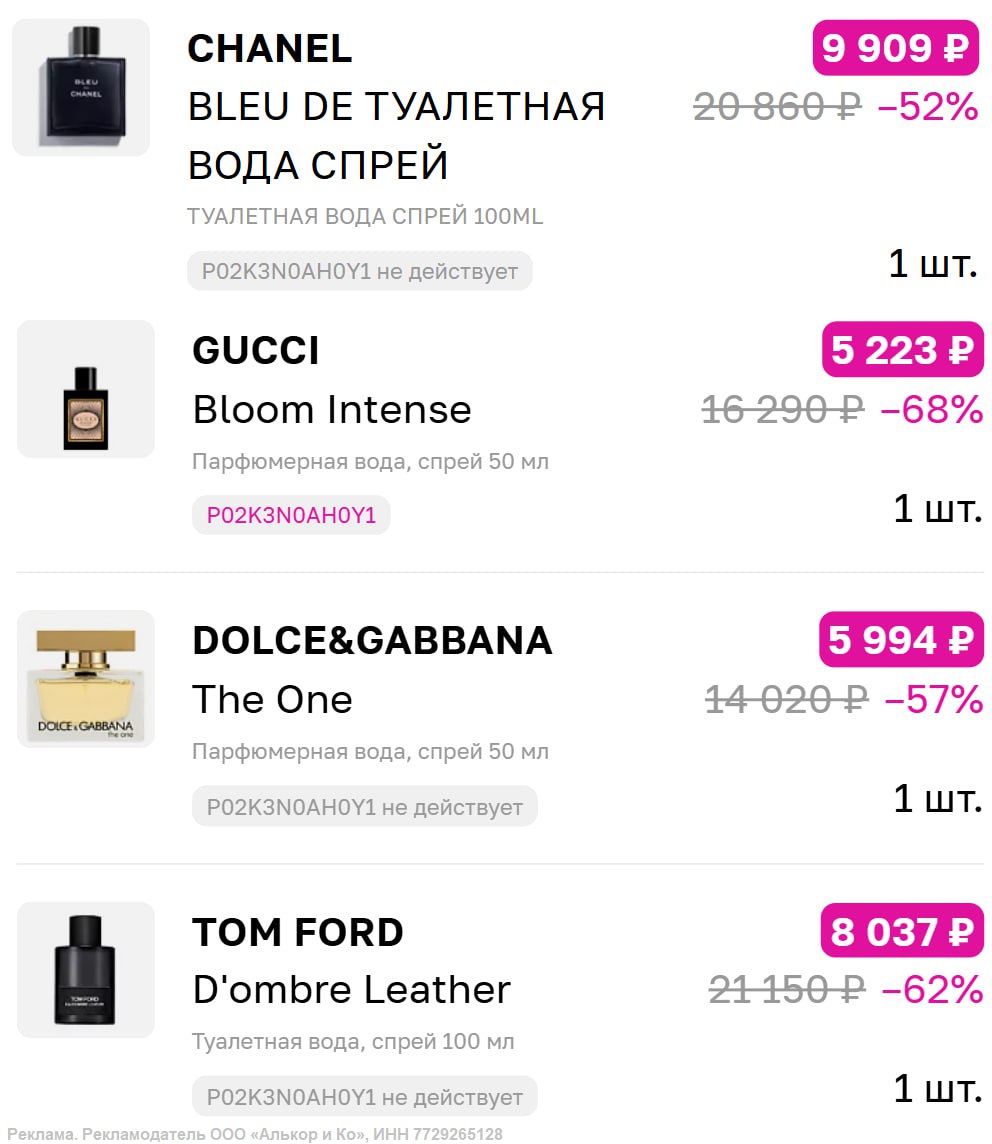Open the GUCCI brand link
This screenshot has width=992, height=1144.
coord(256,350)
